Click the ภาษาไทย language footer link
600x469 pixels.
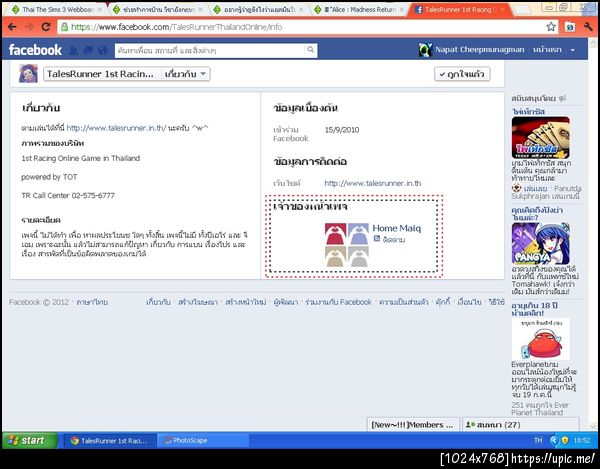92,302
